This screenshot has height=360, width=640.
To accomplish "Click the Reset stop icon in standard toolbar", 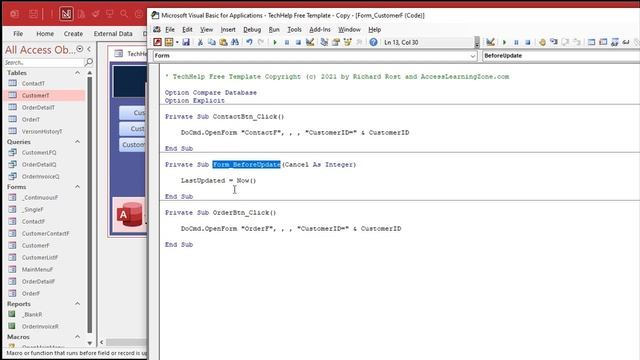I will coord(298,42).
